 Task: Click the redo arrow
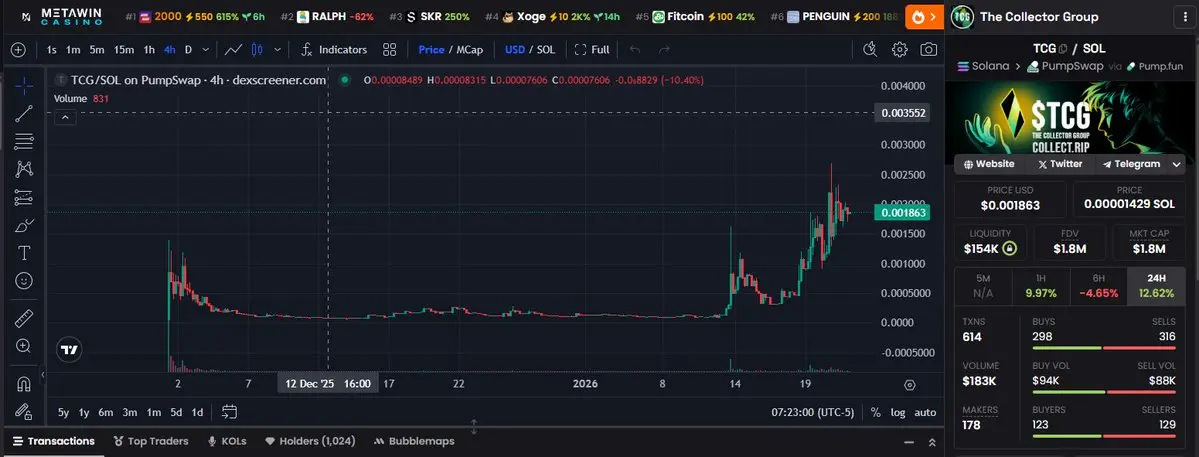point(664,50)
